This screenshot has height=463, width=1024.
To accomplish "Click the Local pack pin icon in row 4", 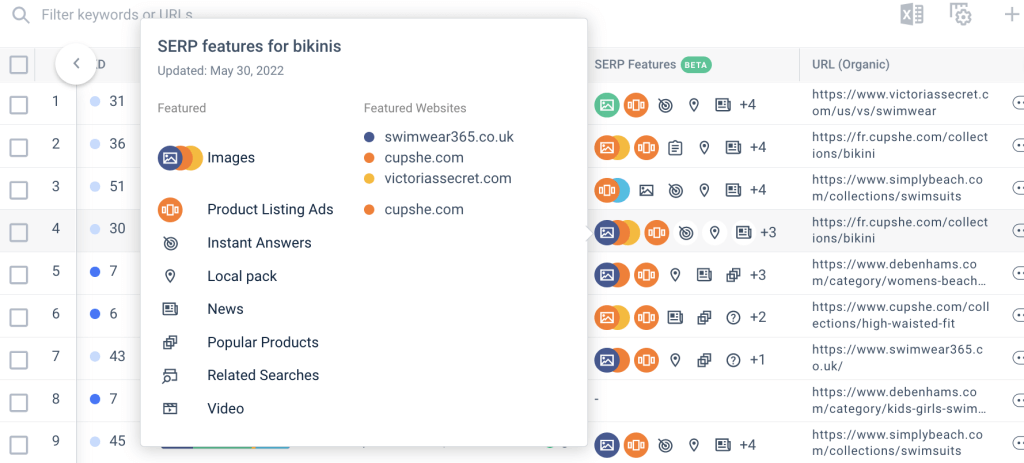I will tap(714, 232).
